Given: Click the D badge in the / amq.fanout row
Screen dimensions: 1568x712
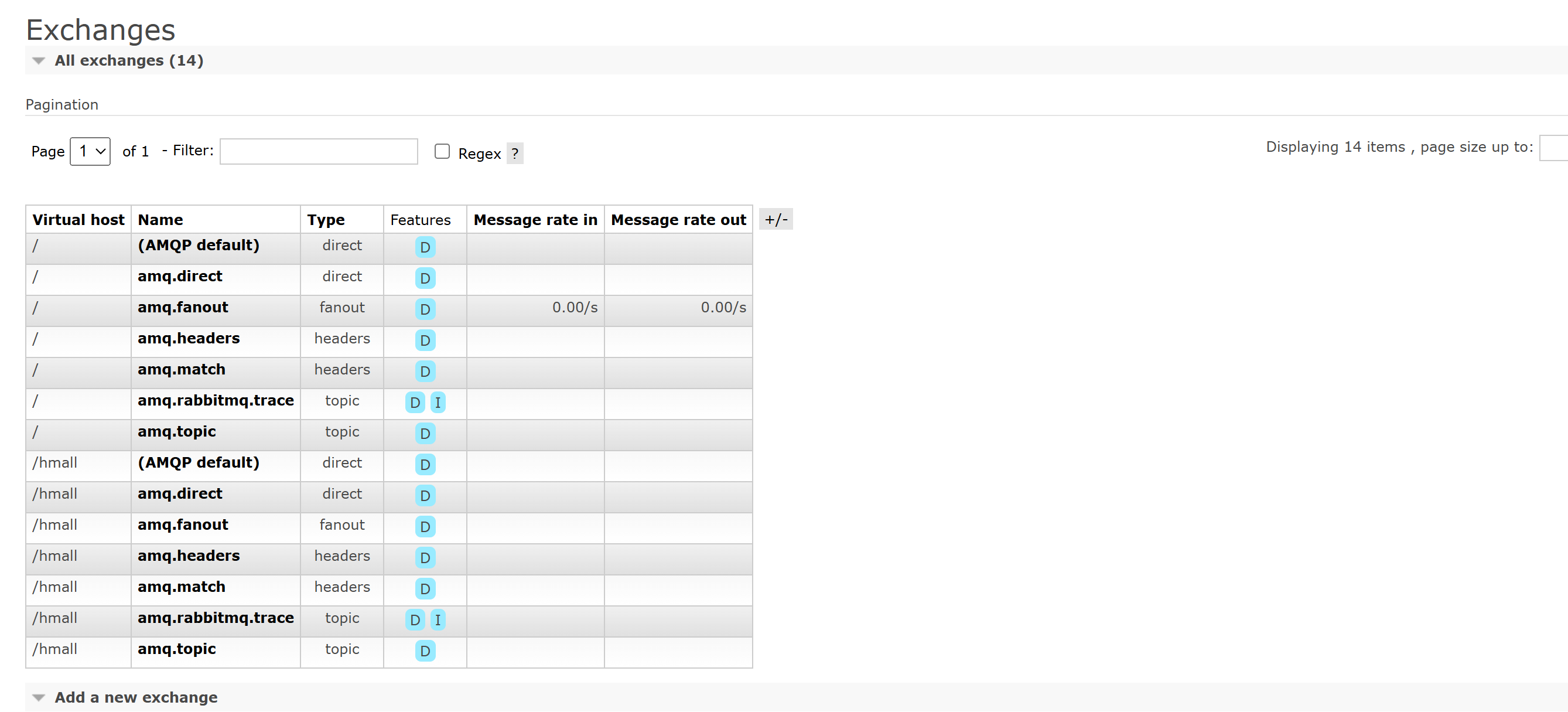Looking at the screenshot, I should [x=425, y=309].
